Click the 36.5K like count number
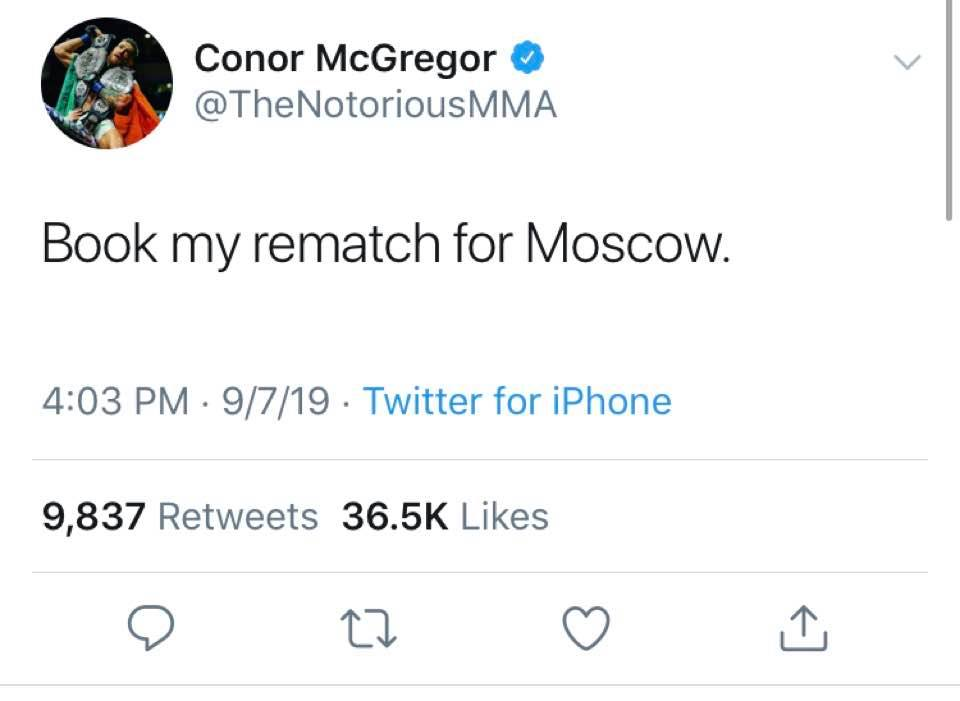The image size is (960, 701). 394,517
